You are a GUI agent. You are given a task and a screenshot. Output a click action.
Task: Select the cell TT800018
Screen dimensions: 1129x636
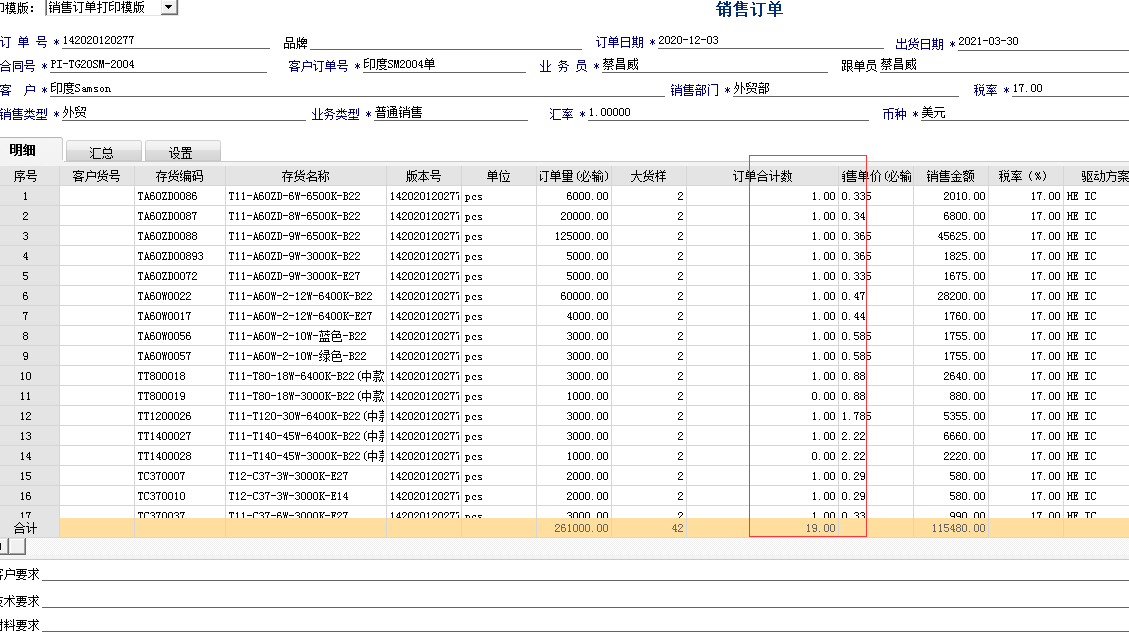179,376
